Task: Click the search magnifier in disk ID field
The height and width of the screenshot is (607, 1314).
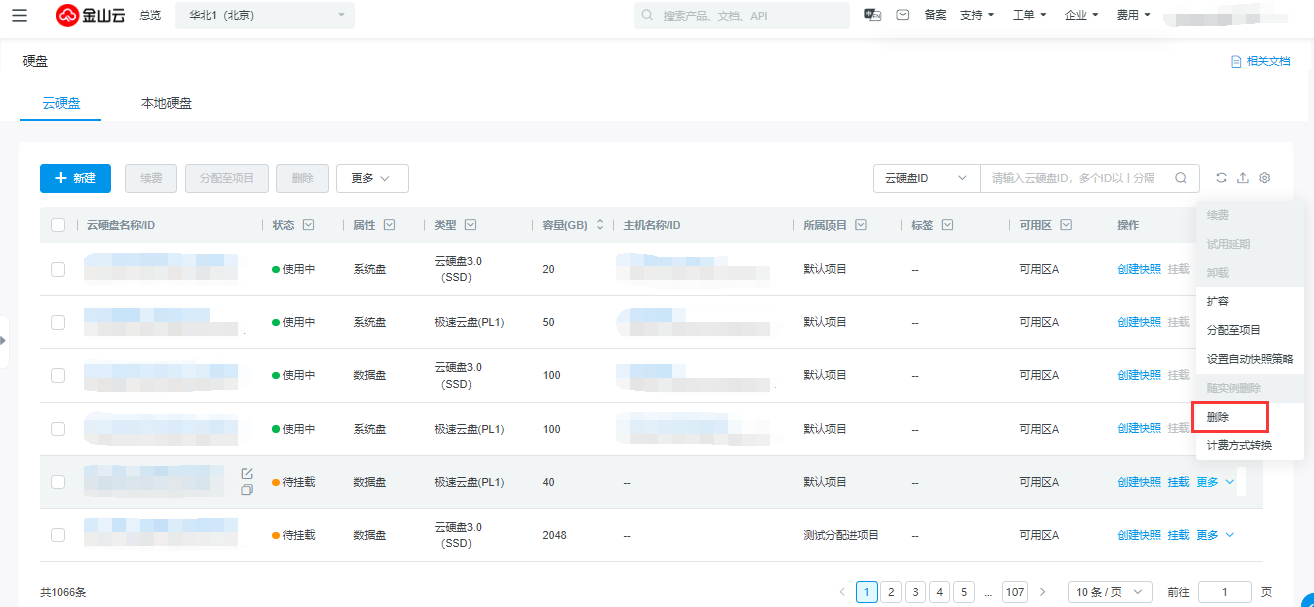Action: (x=1181, y=178)
